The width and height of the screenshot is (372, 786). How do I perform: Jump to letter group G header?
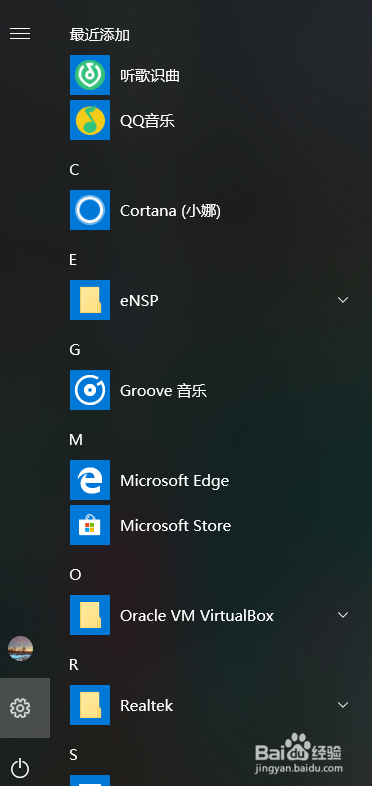75,349
